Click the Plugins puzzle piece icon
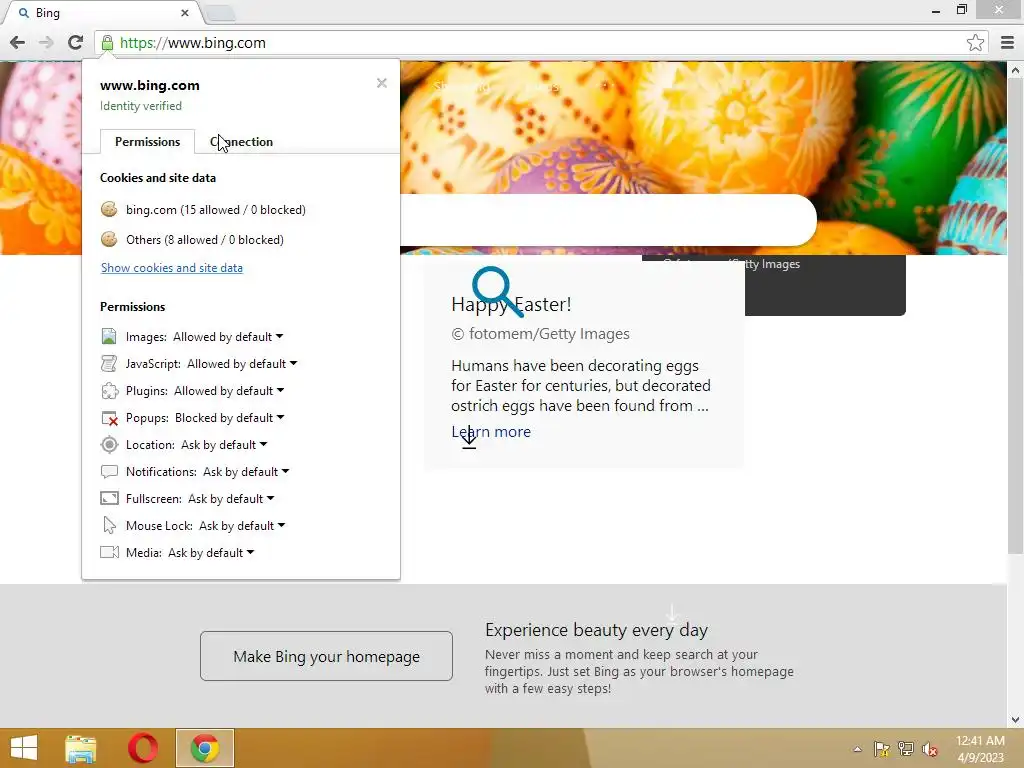 click(109, 391)
